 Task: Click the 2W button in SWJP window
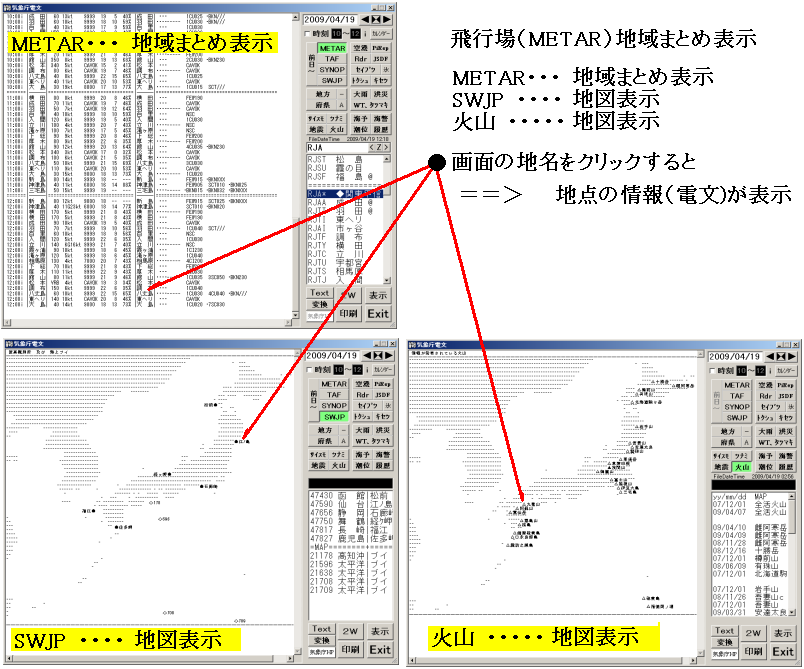350,631
